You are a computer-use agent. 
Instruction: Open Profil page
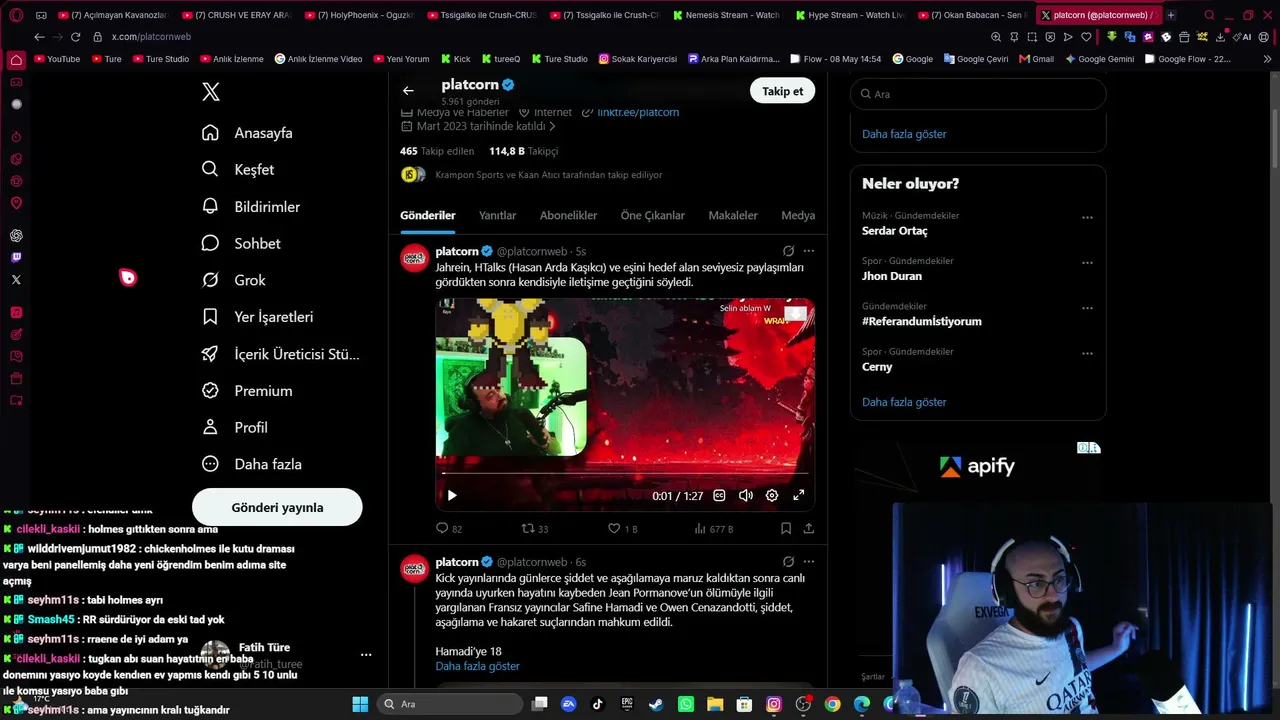(234, 428)
